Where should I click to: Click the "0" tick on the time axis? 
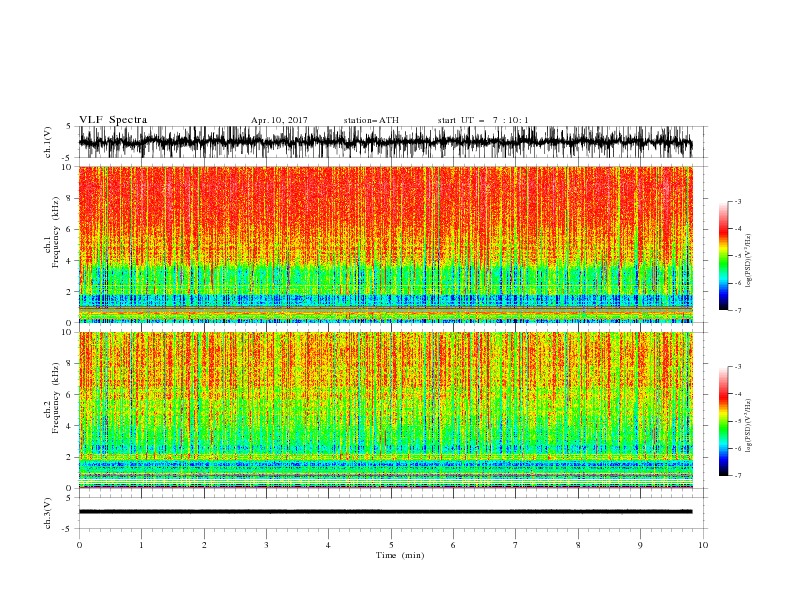click(x=79, y=545)
